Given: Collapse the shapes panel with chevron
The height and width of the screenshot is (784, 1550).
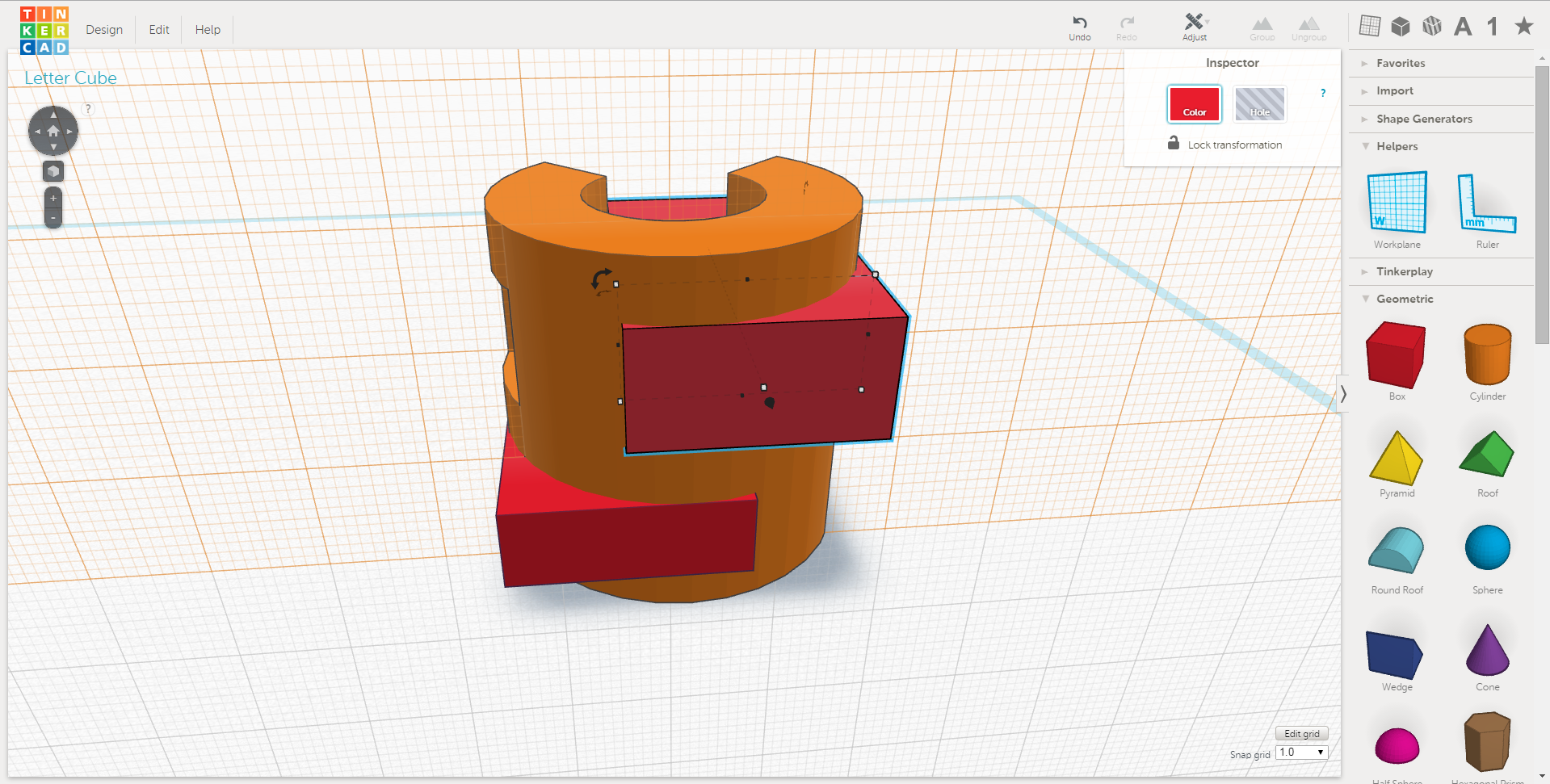Looking at the screenshot, I should pos(1343,394).
